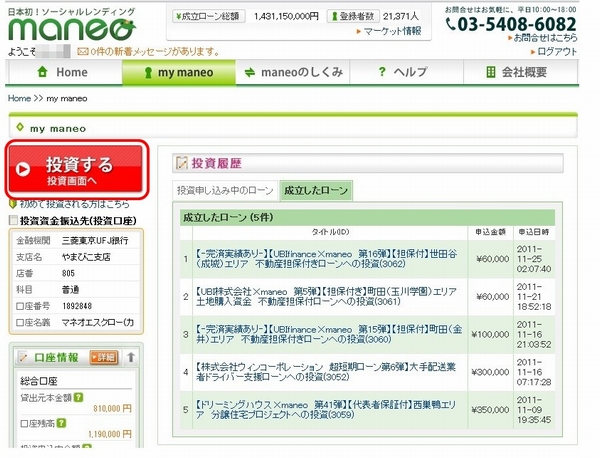
Task: Click the 810,000 円 principal amount
Action: point(112,409)
